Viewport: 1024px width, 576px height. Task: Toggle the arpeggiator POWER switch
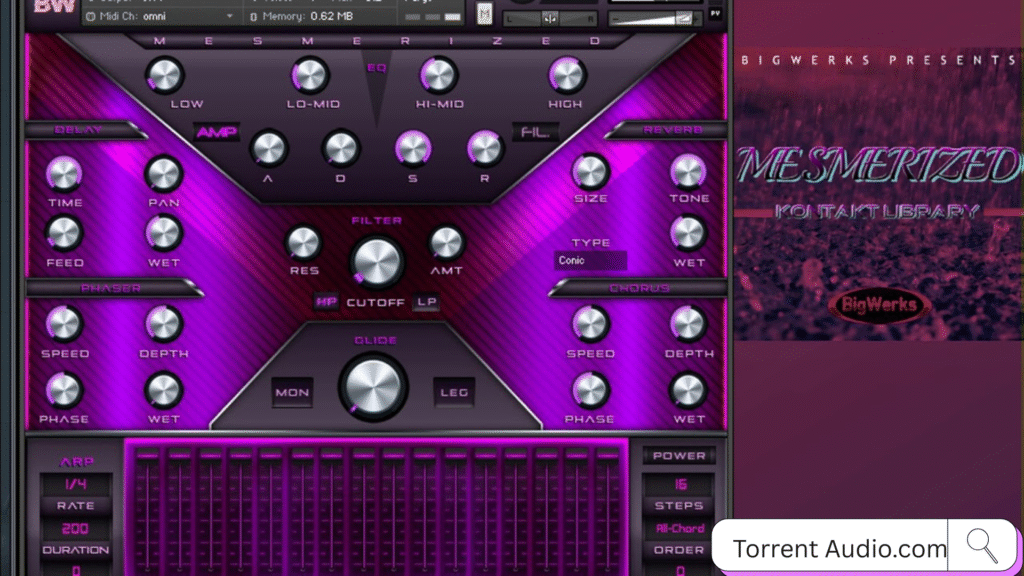[x=679, y=456]
